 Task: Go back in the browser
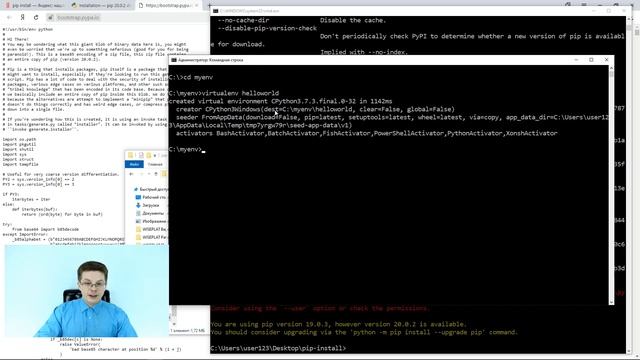[x=9, y=18]
